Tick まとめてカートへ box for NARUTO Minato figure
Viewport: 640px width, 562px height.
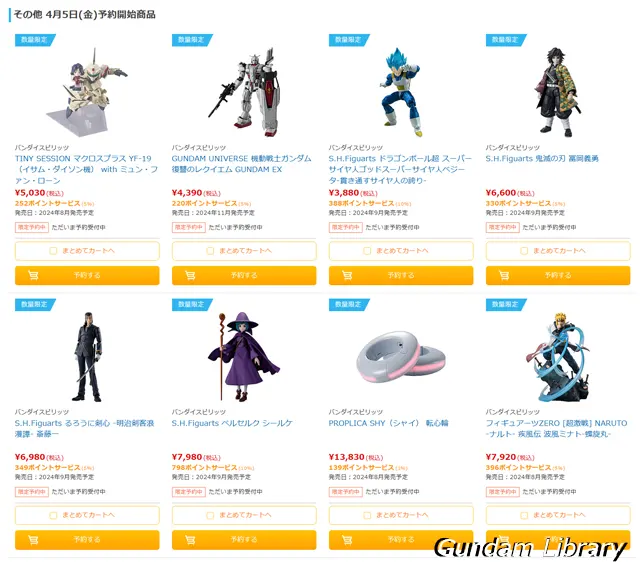[524, 515]
